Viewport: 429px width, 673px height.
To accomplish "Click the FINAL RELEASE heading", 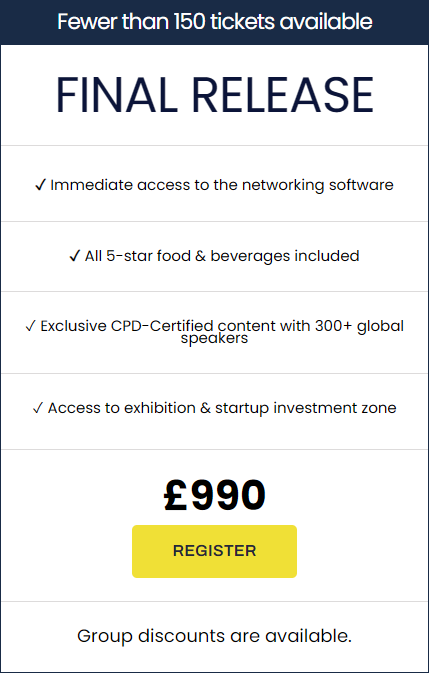I will coord(214,95).
